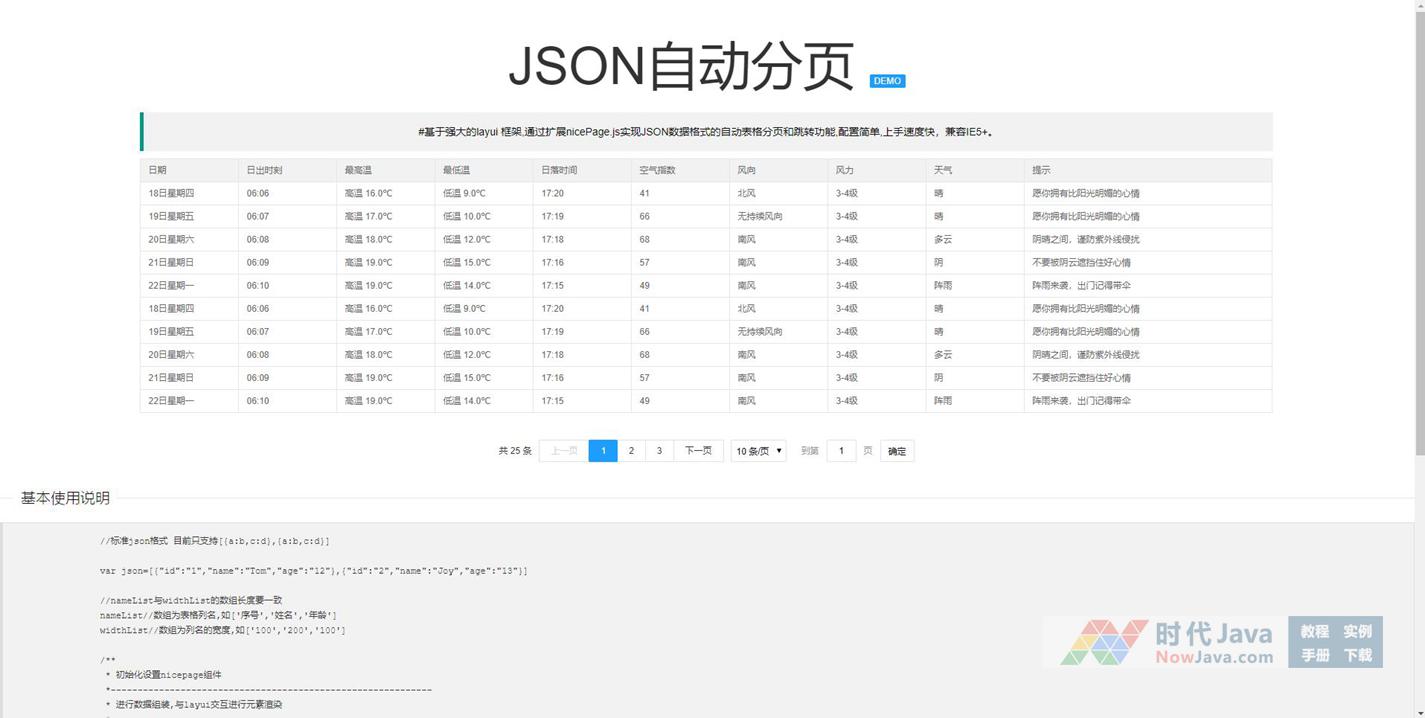Select the 天气 column header

coord(943,170)
